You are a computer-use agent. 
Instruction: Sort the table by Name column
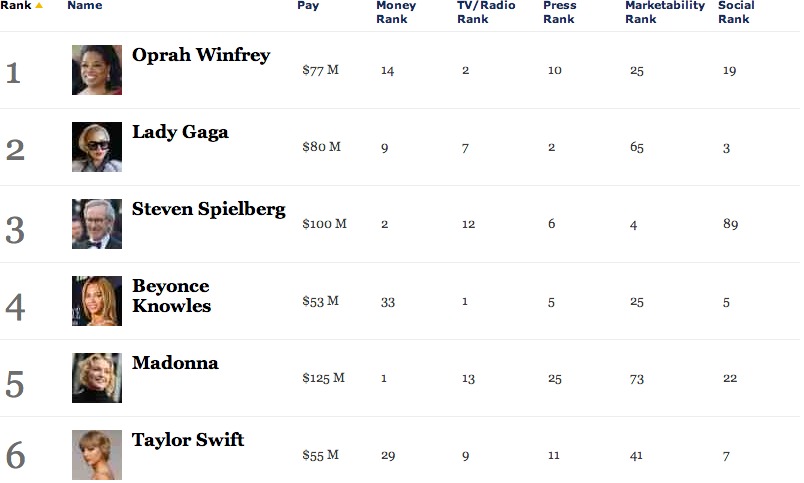point(84,6)
